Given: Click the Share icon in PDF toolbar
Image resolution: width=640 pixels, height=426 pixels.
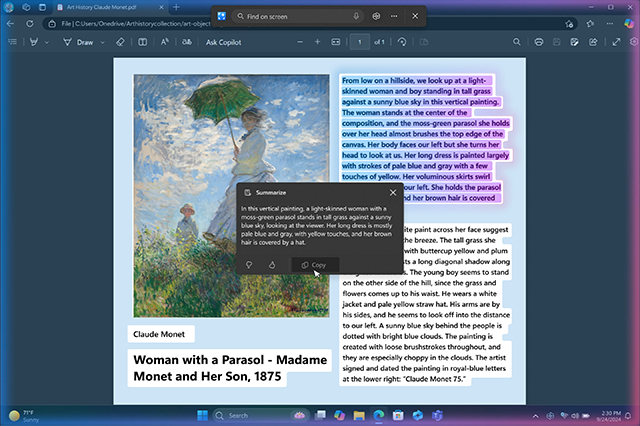Looking at the screenshot, I should click(x=593, y=42).
